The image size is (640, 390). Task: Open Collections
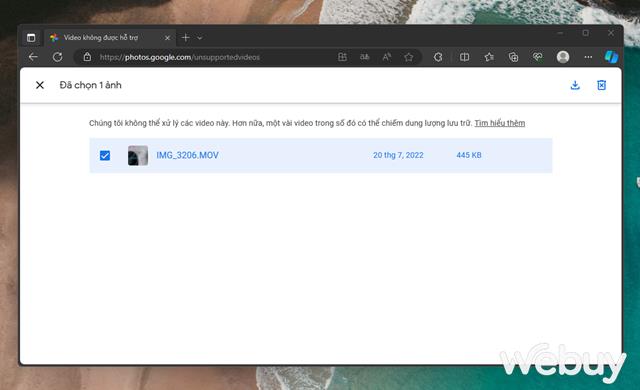pyautogui.click(x=513, y=57)
